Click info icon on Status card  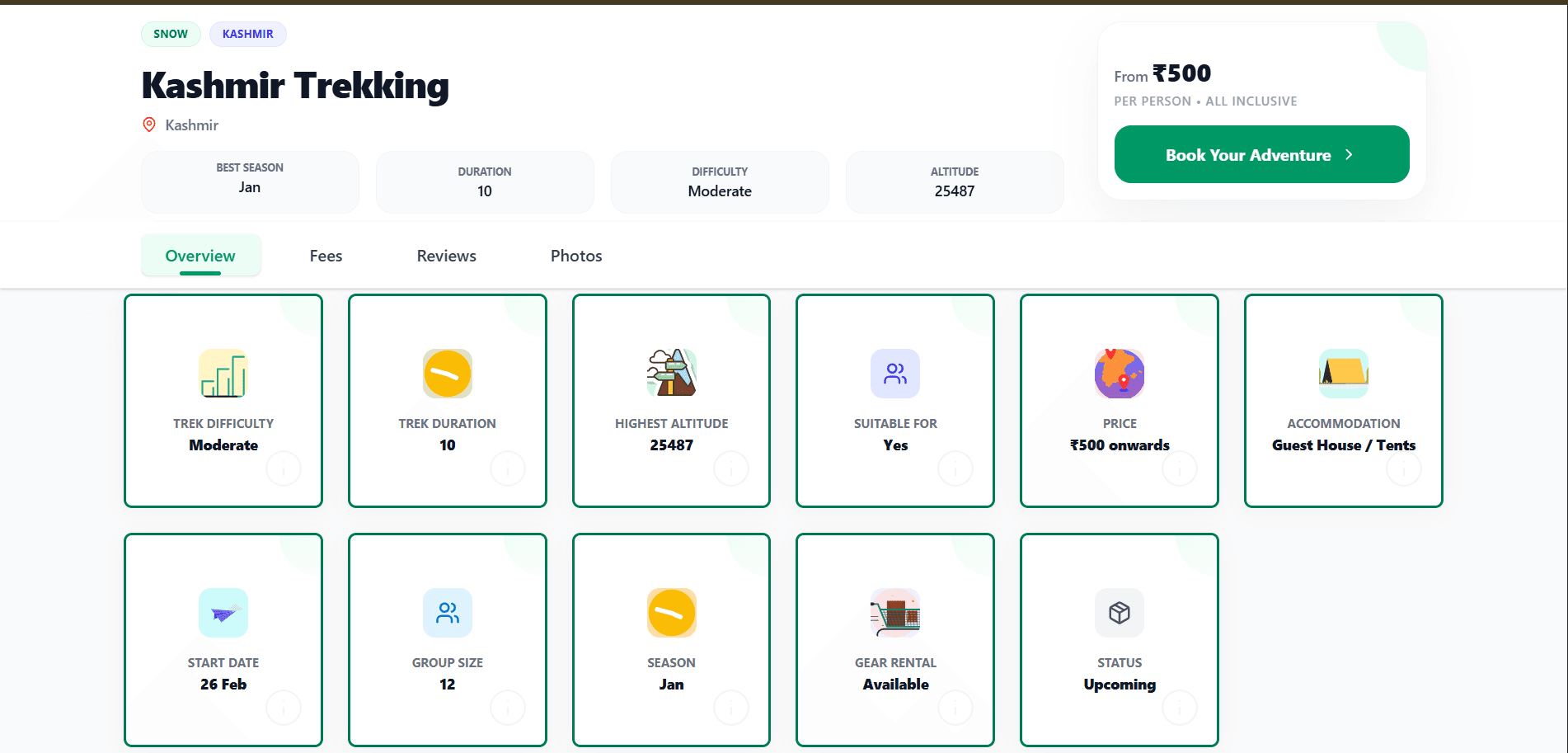tap(1180, 708)
